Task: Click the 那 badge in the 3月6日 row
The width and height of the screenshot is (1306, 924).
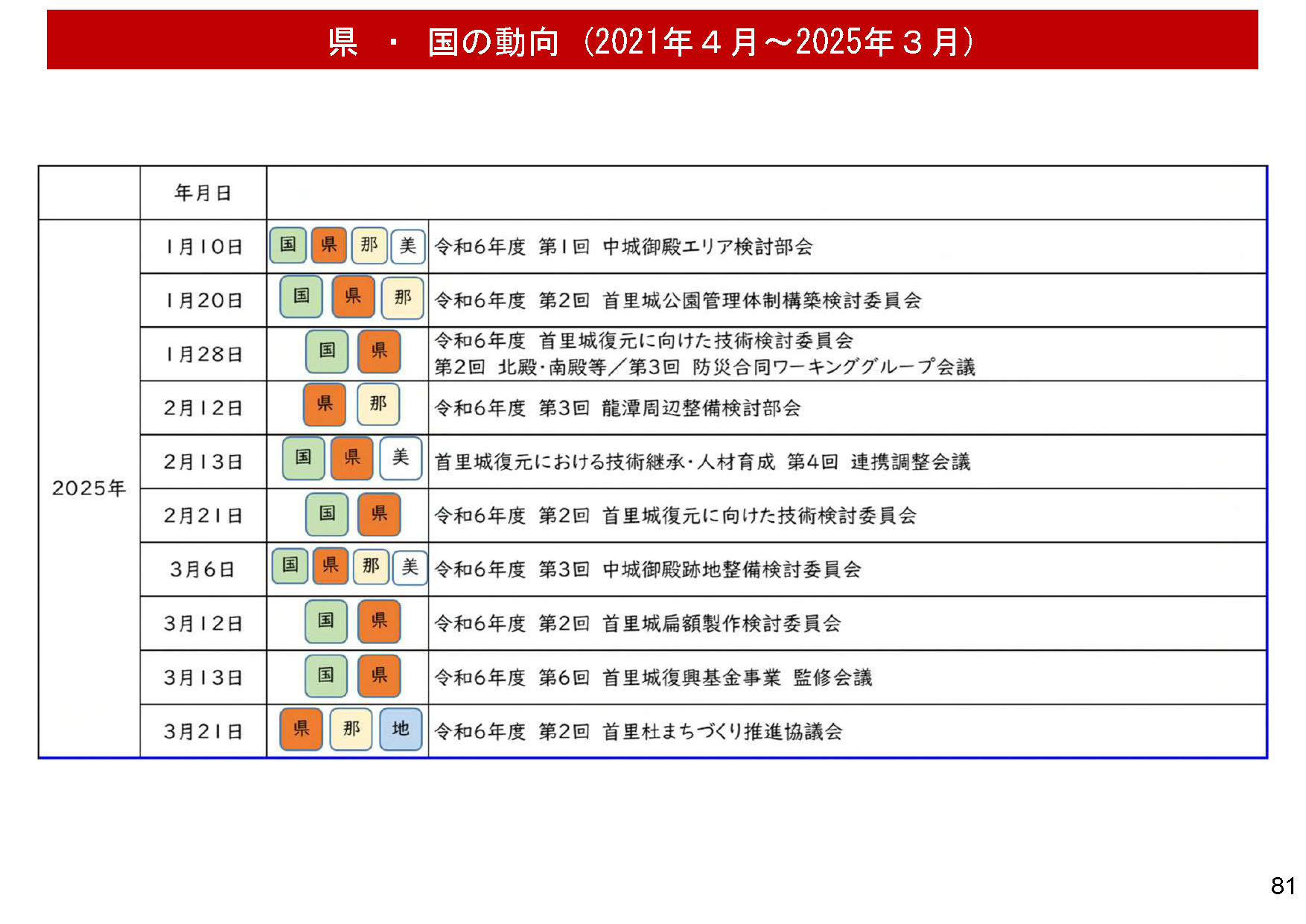Action: pyautogui.click(x=371, y=567)
